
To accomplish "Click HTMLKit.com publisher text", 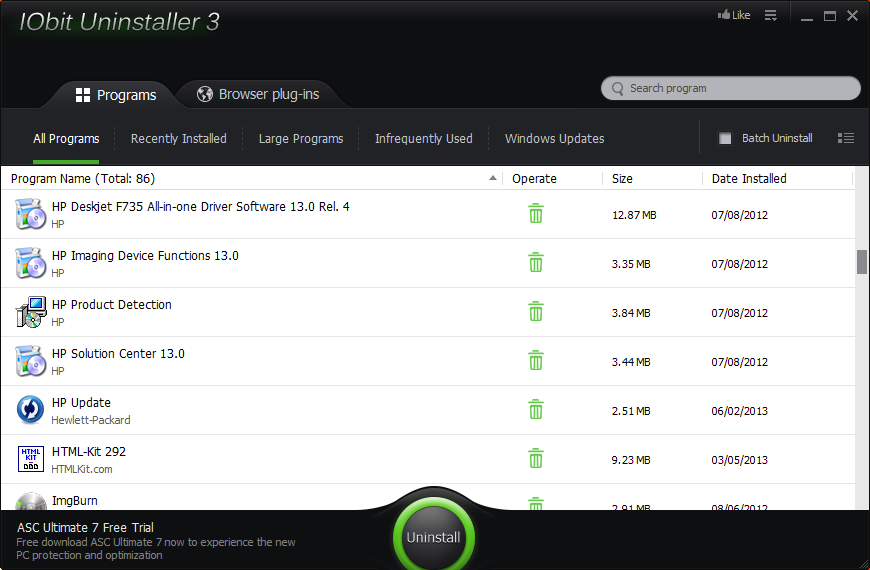I will tap(82, 469).
